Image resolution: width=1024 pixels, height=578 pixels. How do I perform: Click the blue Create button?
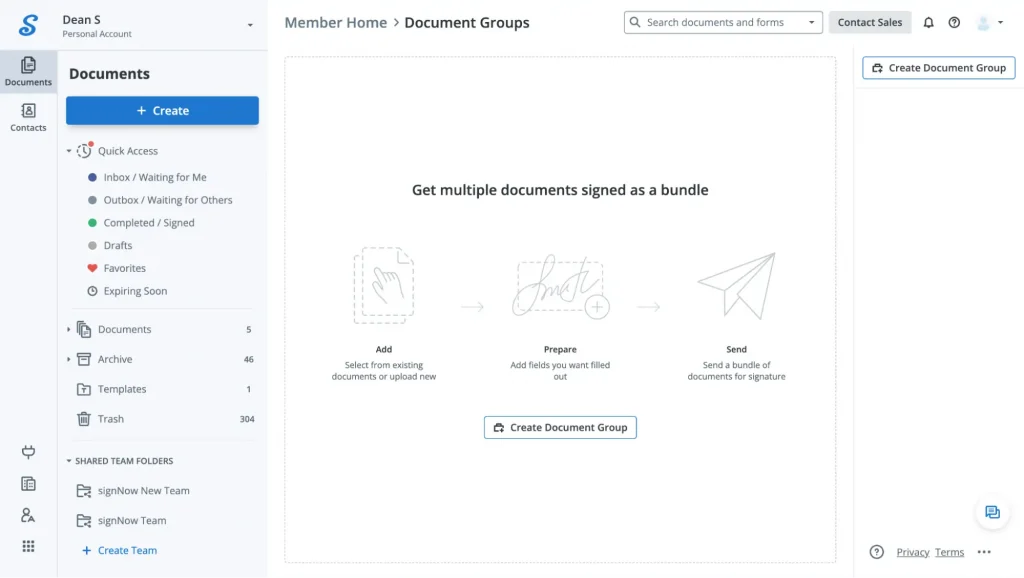pos(162,111)
